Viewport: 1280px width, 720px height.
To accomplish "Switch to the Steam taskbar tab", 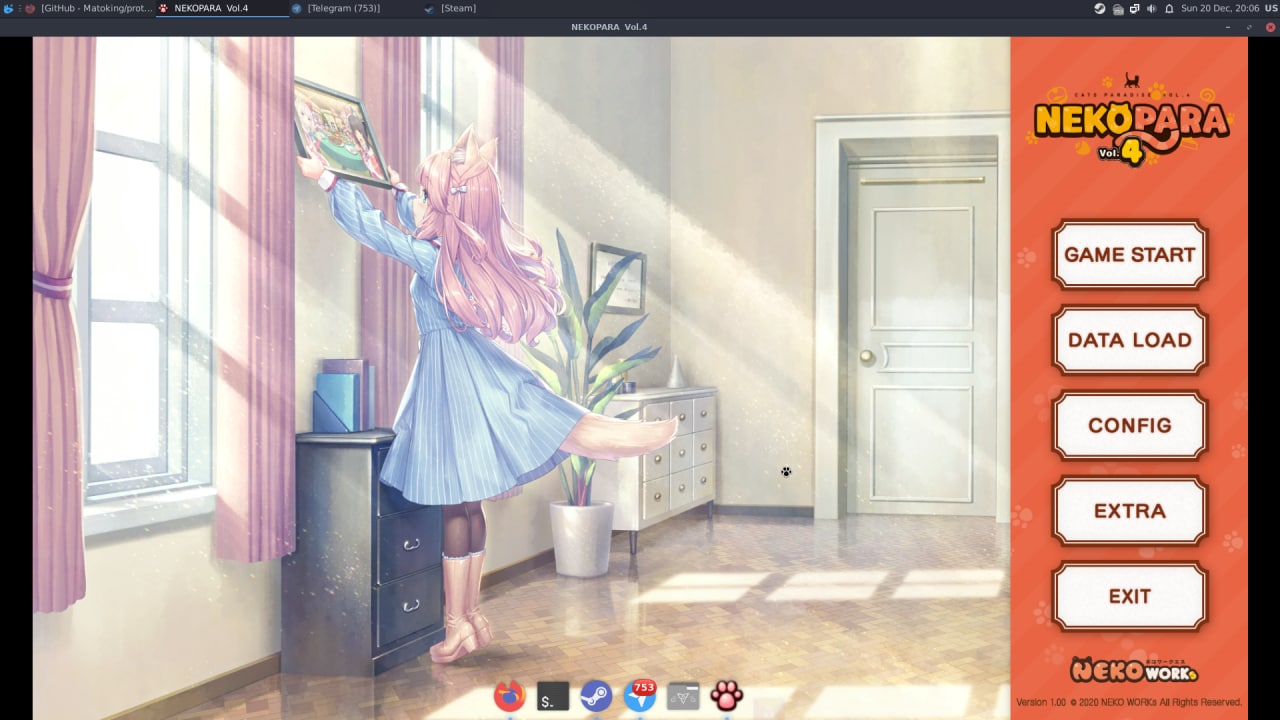I will [x=488, y=8].
